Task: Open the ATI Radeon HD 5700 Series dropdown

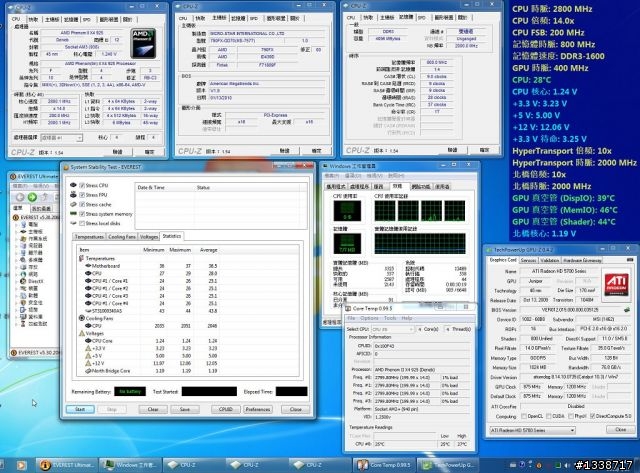Action: coord(532,430)
